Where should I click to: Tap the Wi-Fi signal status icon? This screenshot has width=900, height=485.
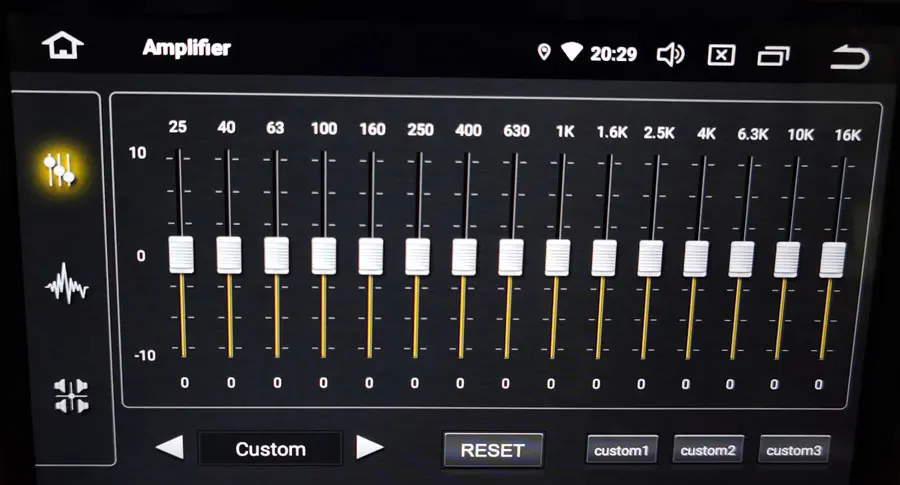click(572, 52)
